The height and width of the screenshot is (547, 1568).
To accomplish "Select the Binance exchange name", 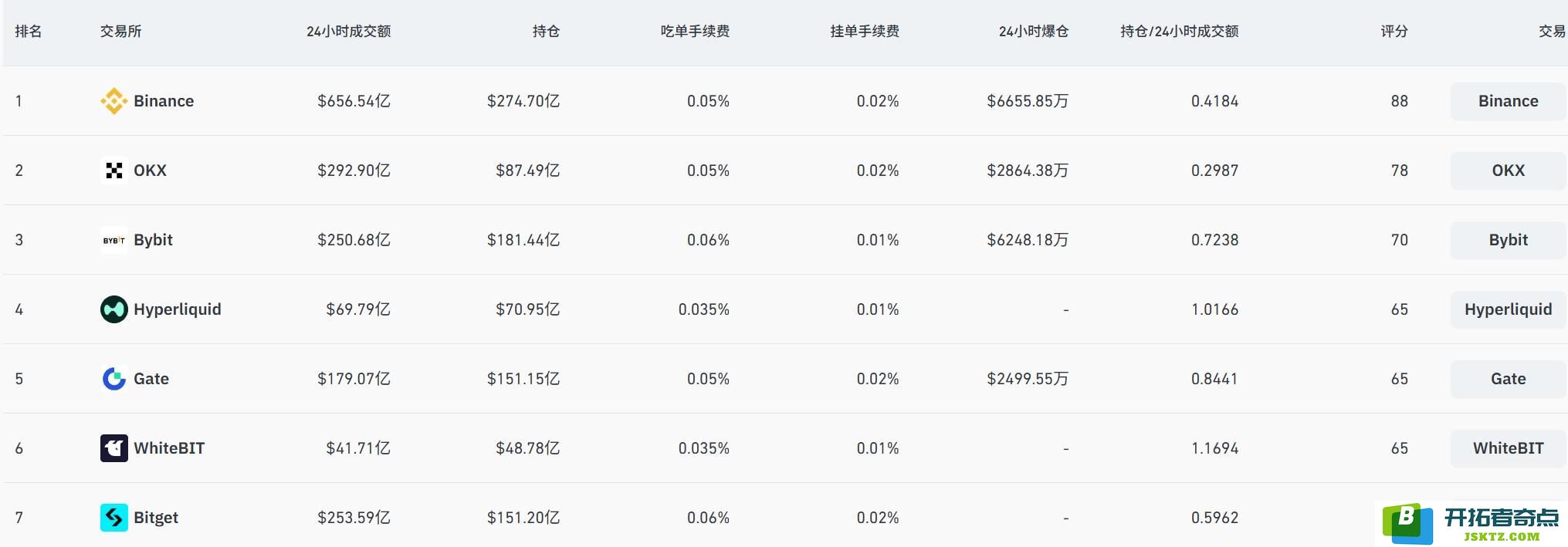I will pyautogui.click(x=164, y=101).
